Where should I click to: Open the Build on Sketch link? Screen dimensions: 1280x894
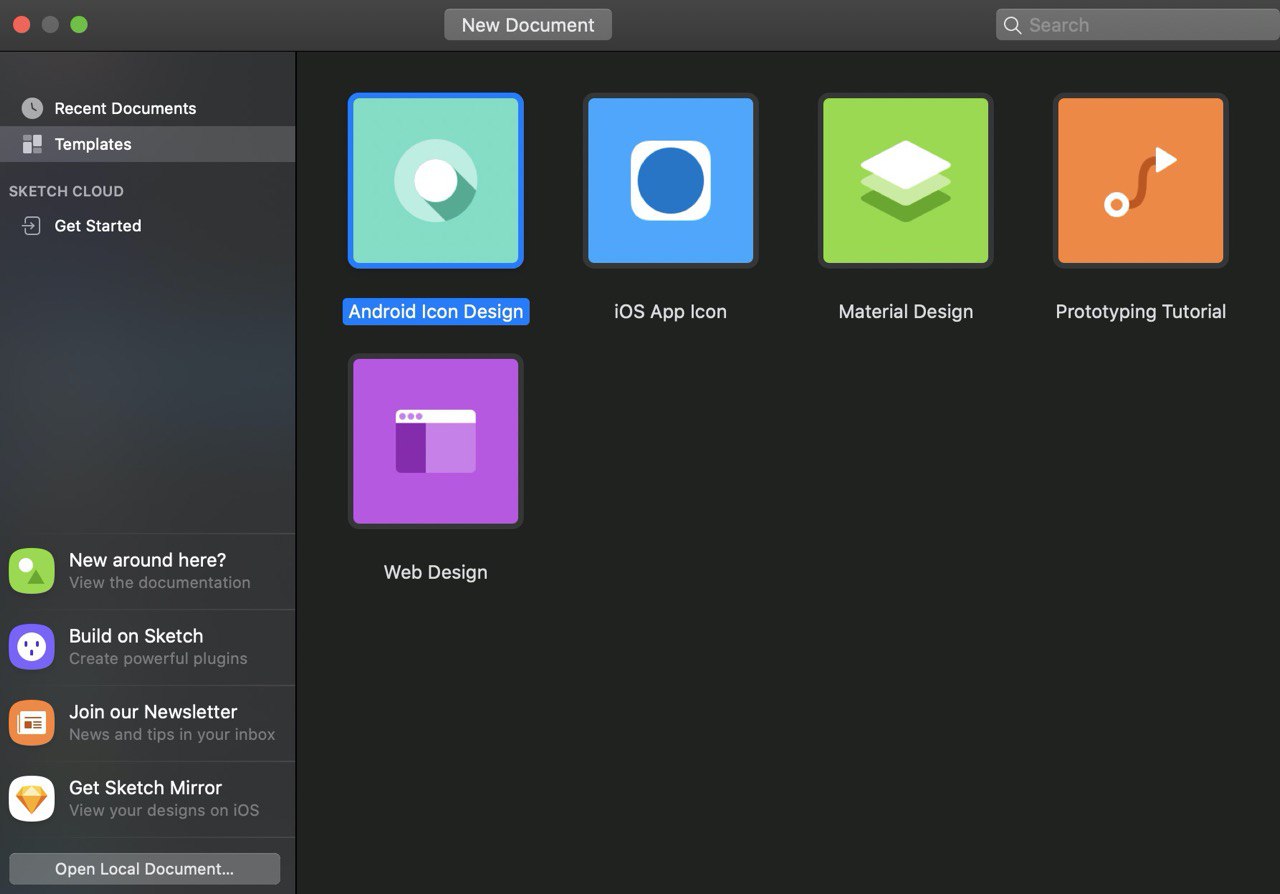point(148,647)
